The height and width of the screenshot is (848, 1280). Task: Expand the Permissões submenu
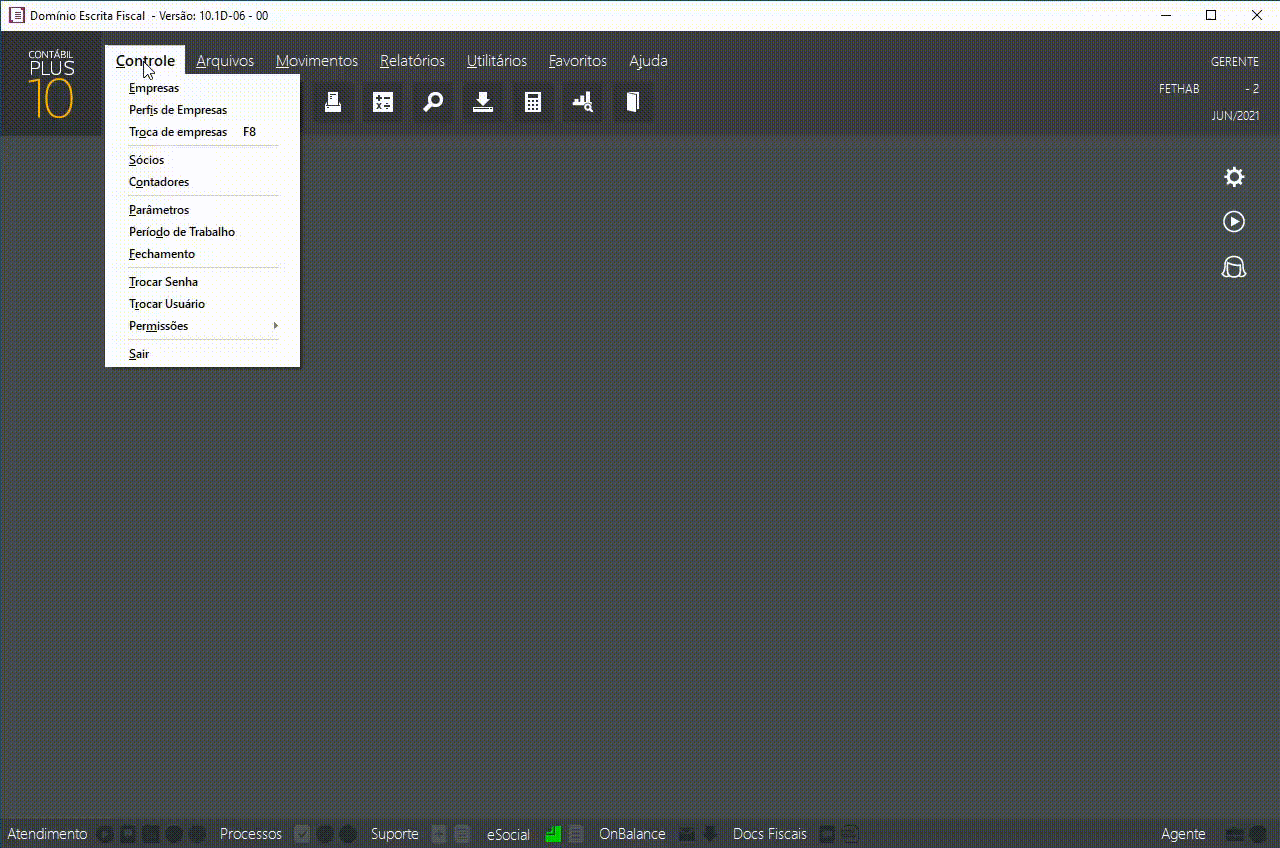tap(203, 326)
